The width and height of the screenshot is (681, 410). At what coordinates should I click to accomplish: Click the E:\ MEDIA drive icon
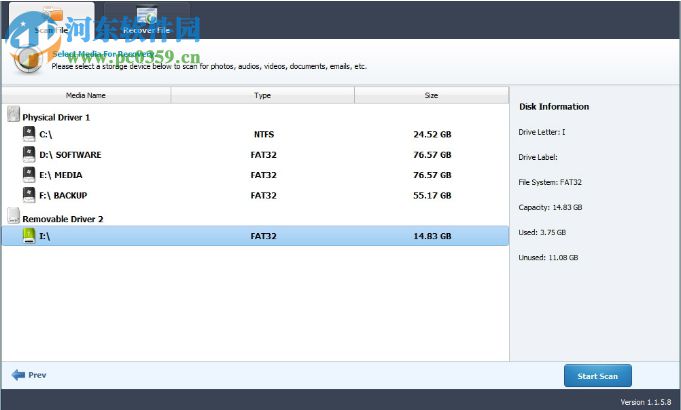29,175
